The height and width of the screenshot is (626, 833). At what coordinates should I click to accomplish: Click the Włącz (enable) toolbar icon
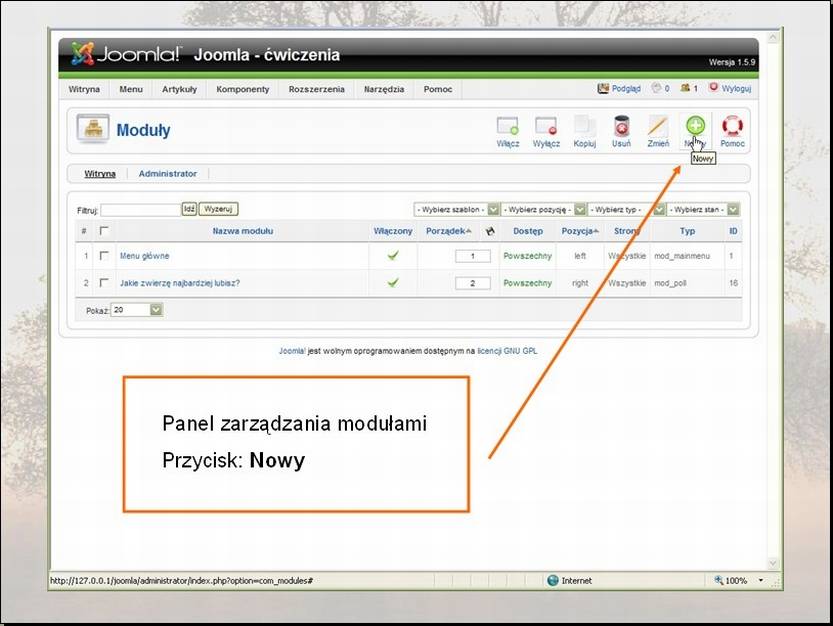point(507,126)
